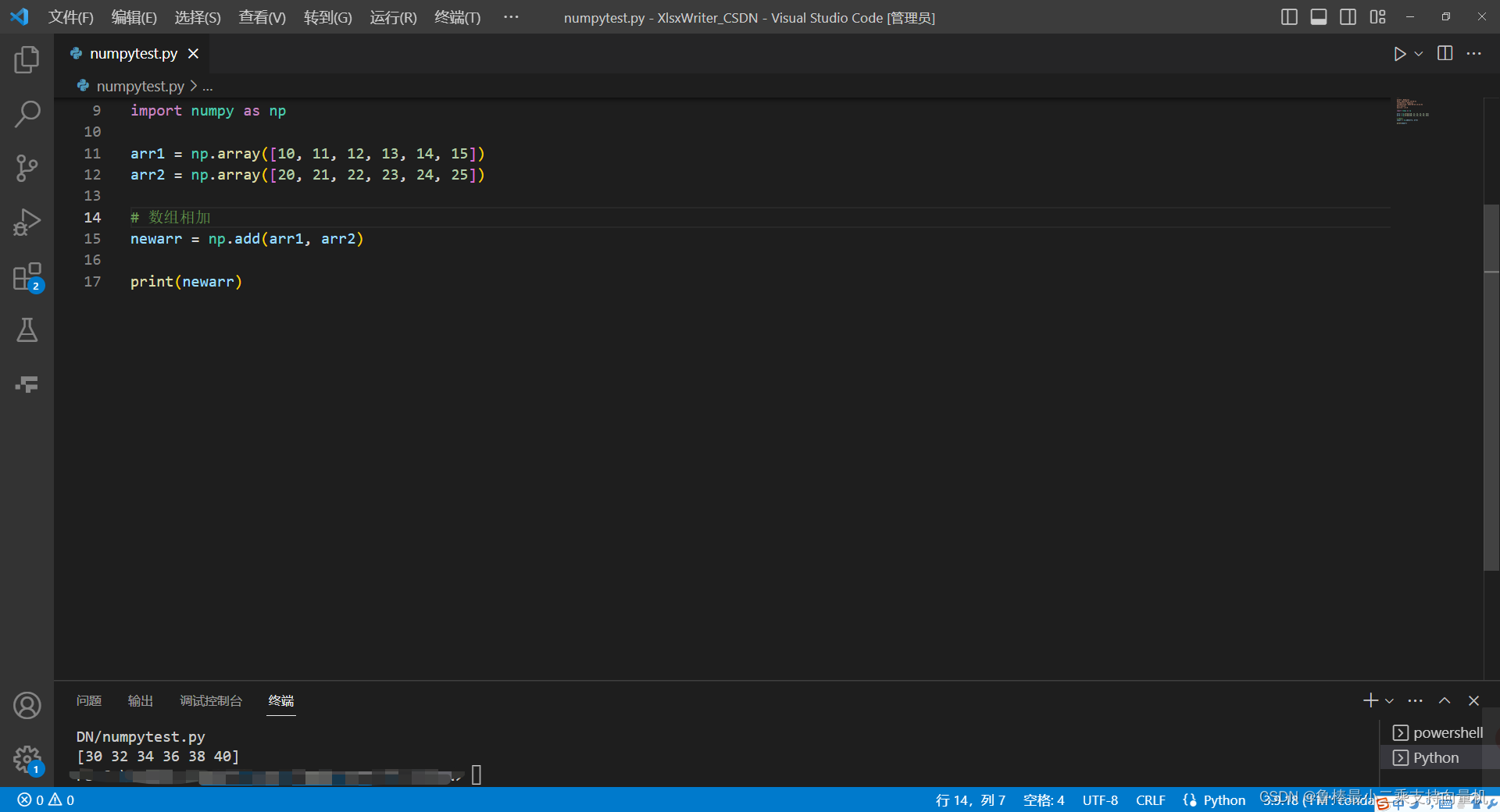Click the terminal output [30 32 34 36 38 40]
The width and height of the screenshot is (1500, 812).
click(158, 757)
